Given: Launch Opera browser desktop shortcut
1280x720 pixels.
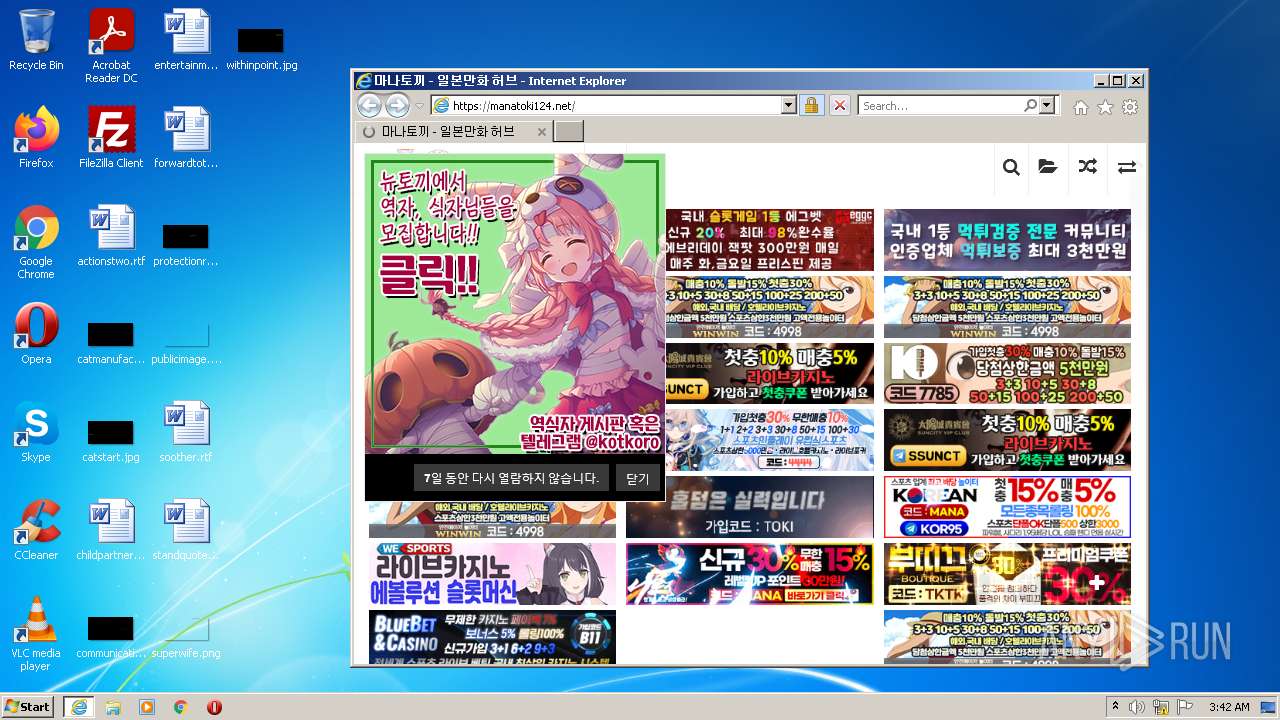Looking at the screenshot, I should [x=36, y=334].
